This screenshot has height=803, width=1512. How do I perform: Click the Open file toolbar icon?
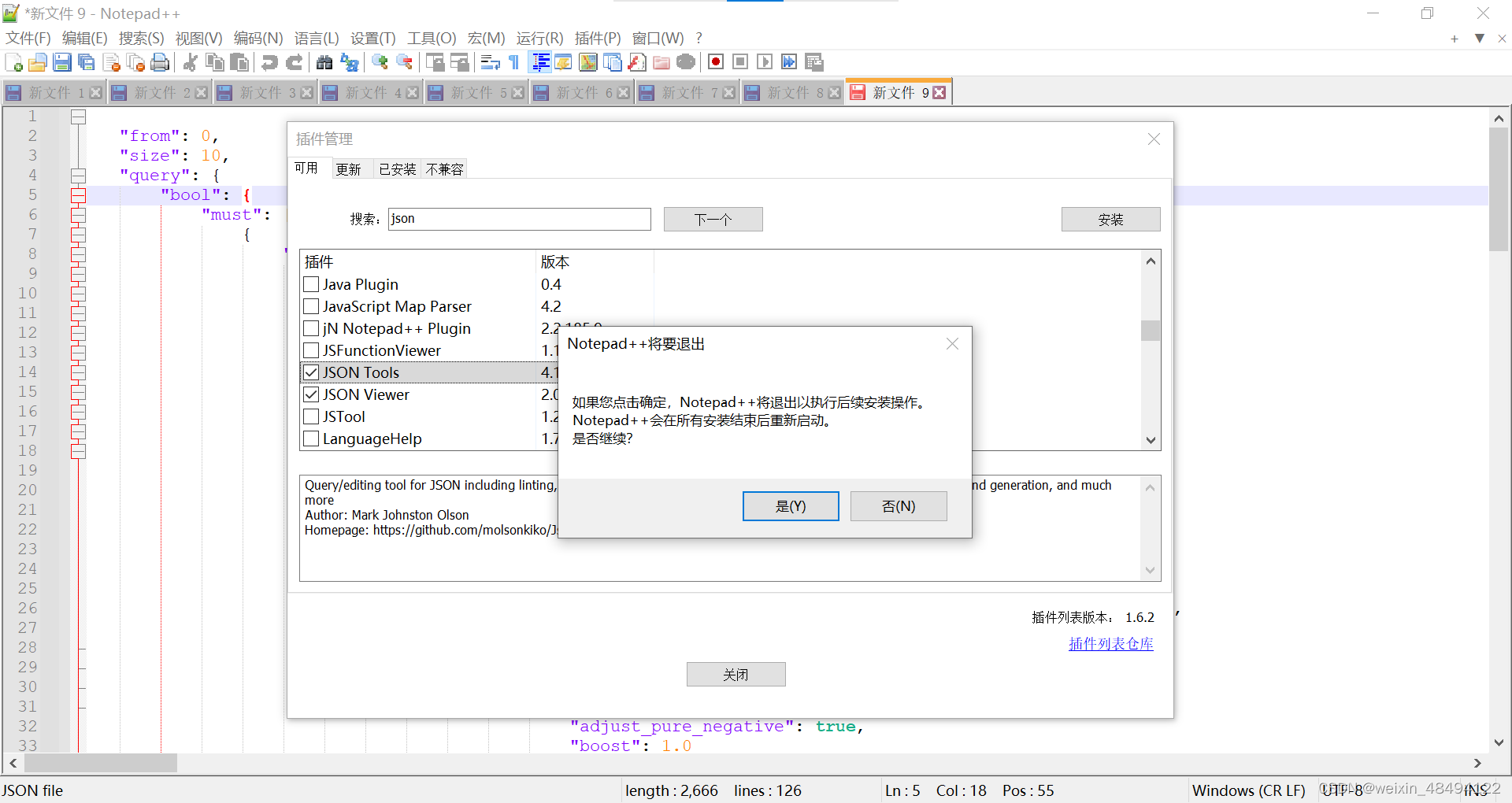click(x=38, y=62)
